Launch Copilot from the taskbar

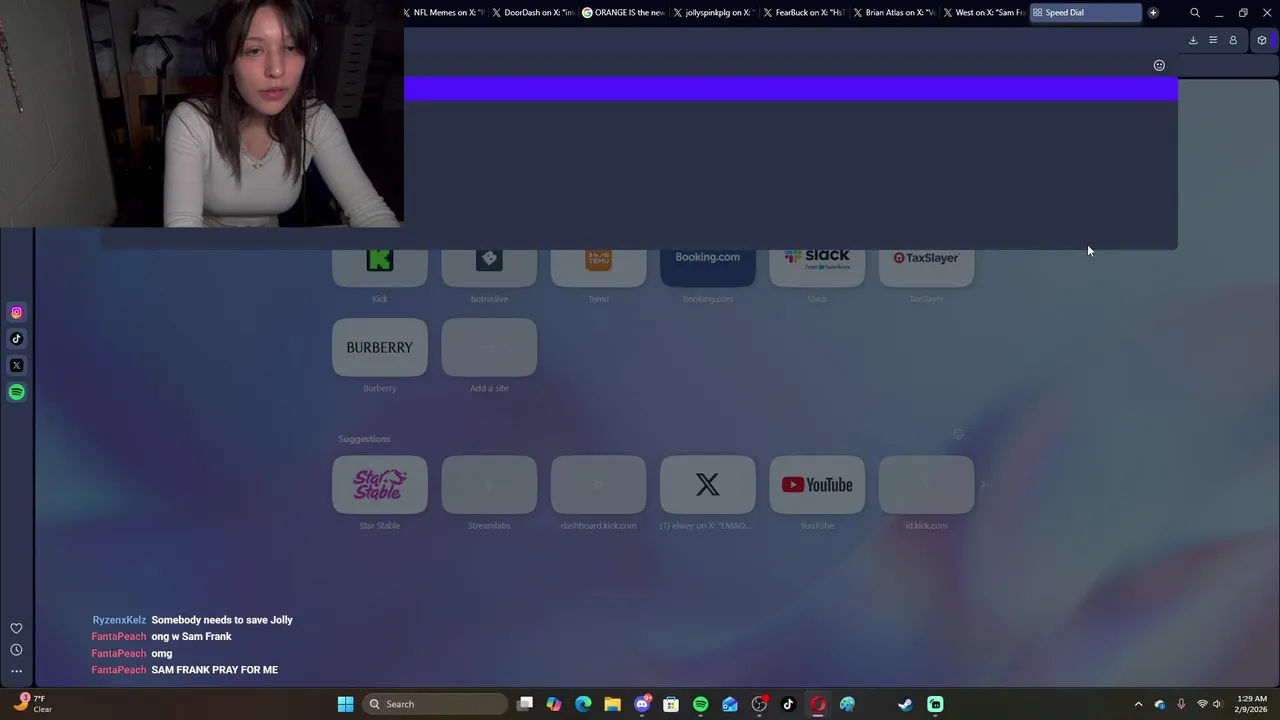tap(554, 704)
